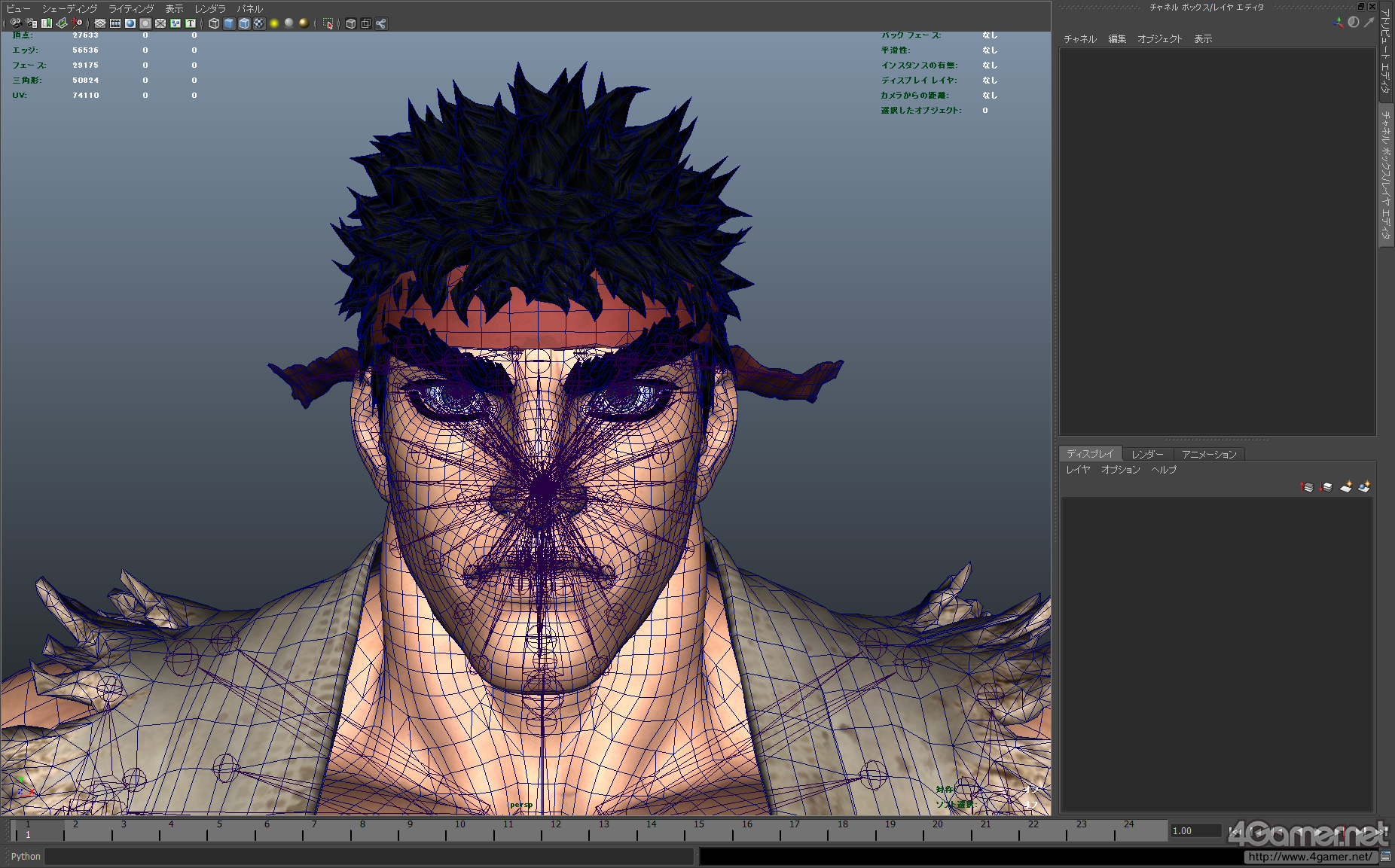
Task: Open the ライティング viewport menu
Action: [x=131, y=9]
